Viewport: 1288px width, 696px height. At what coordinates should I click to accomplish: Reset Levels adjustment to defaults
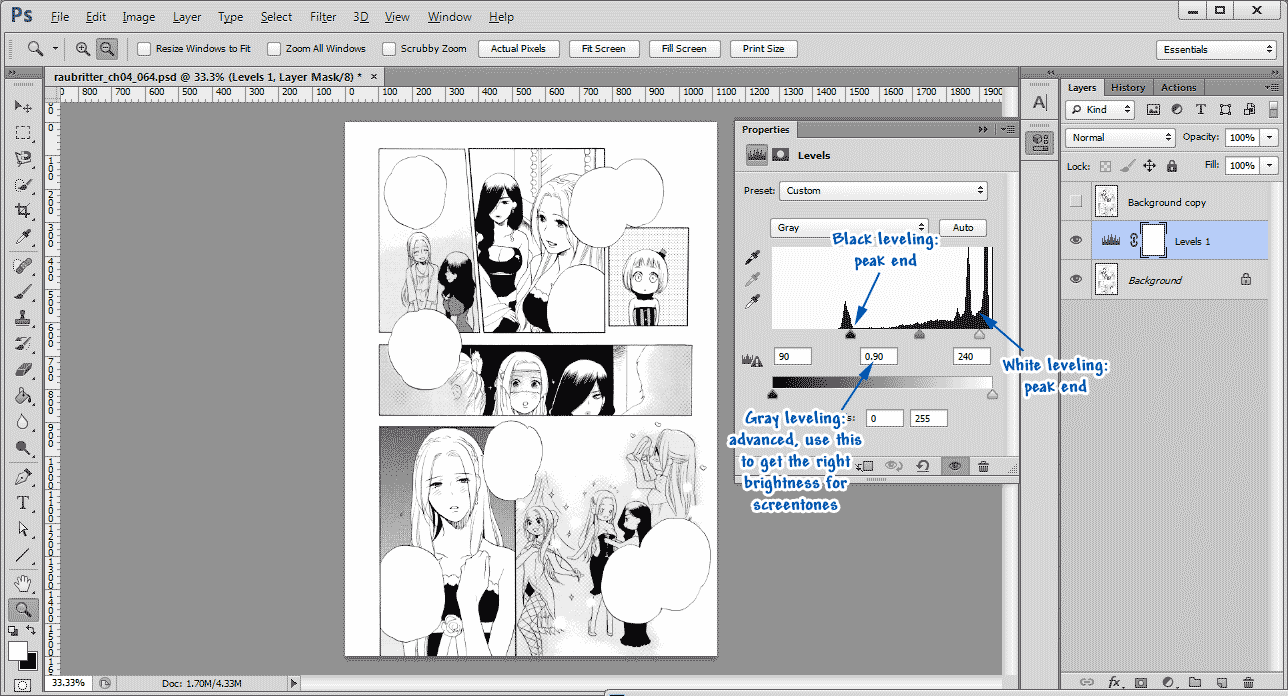(x=922, y=466)
